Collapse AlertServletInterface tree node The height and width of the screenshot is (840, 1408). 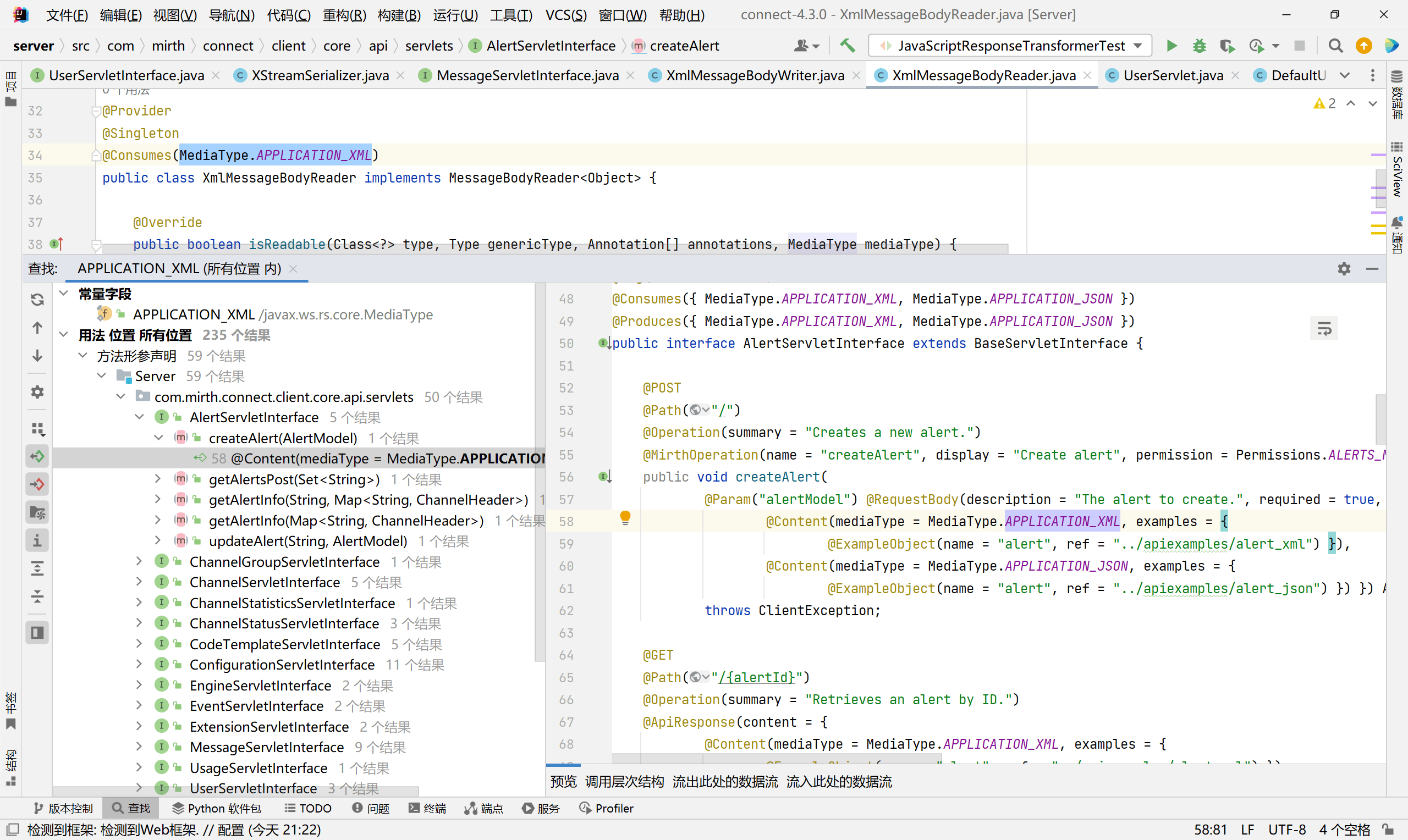coord(140,417)
